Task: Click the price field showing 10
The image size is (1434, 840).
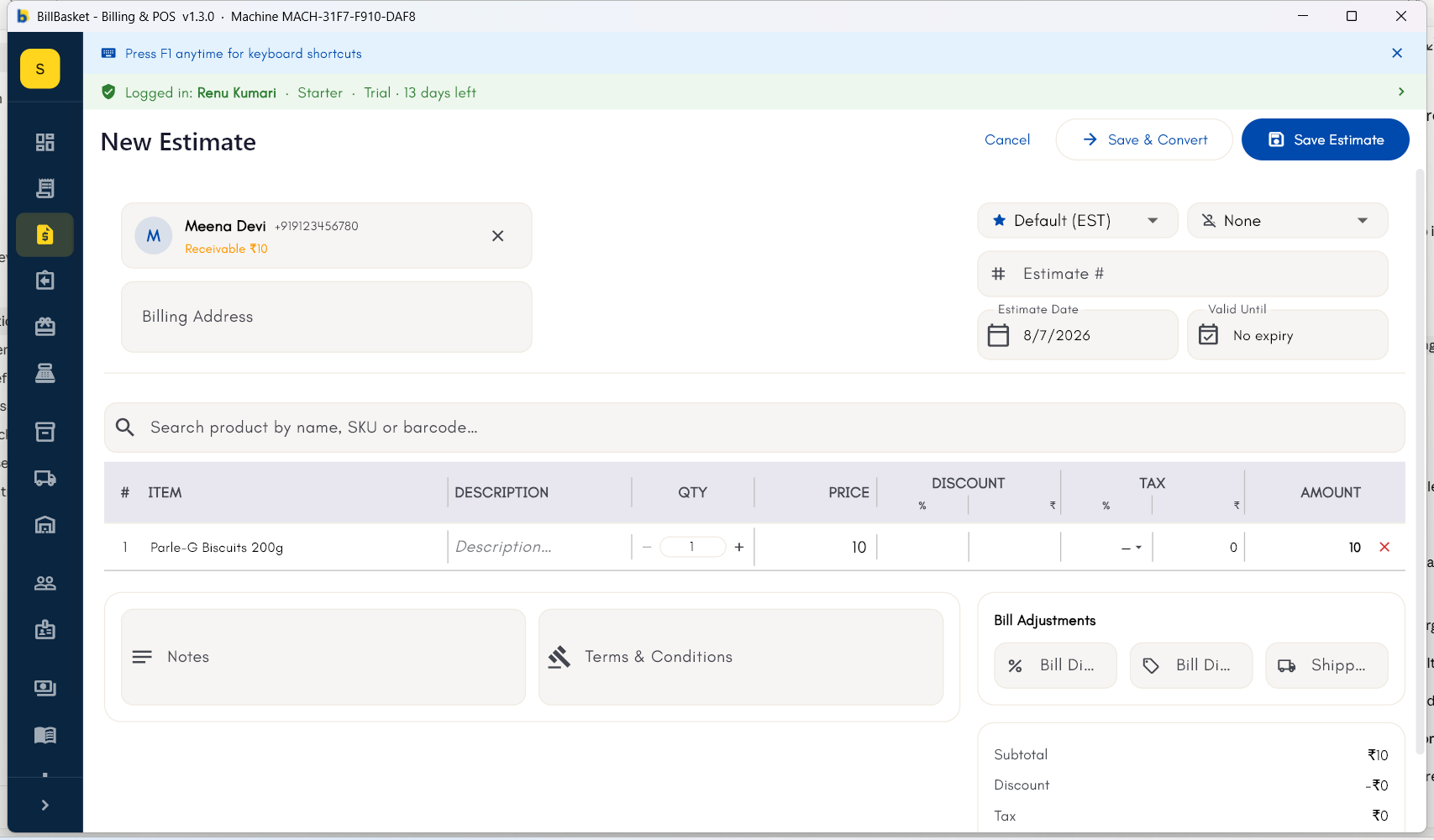Action: click(x=817, y=548)
